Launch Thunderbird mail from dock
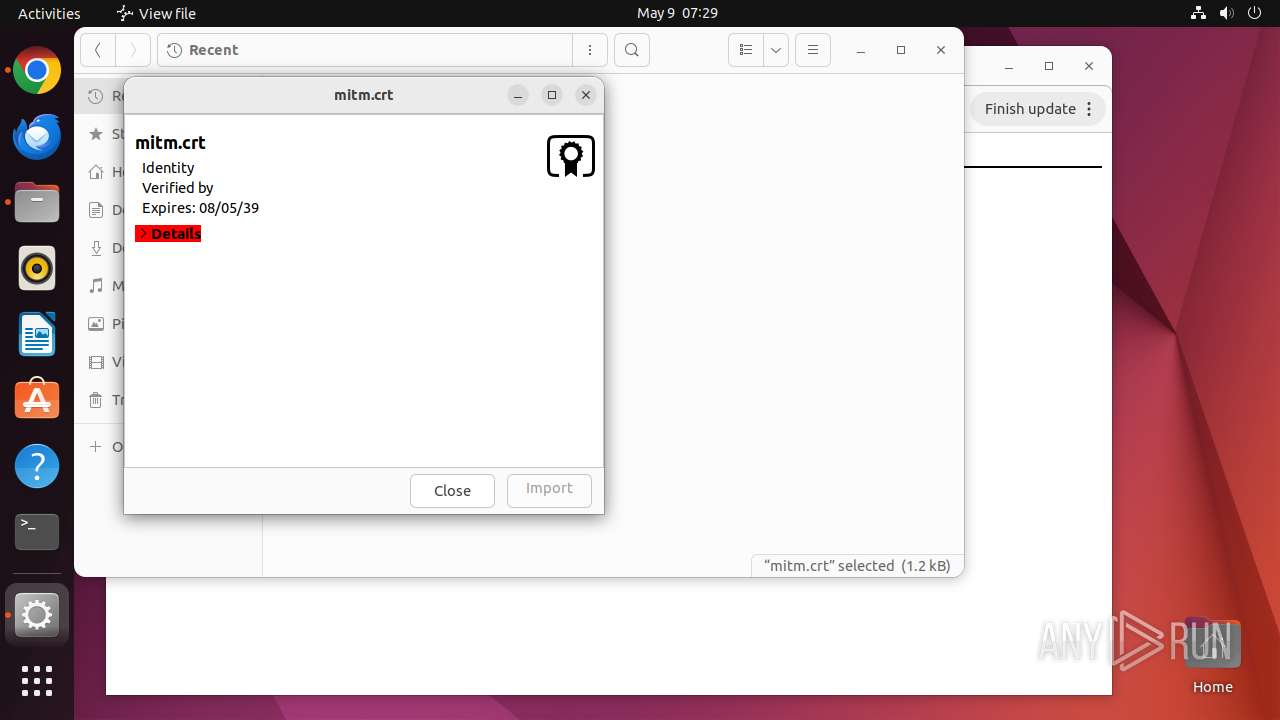 click(x=37, y=137)
